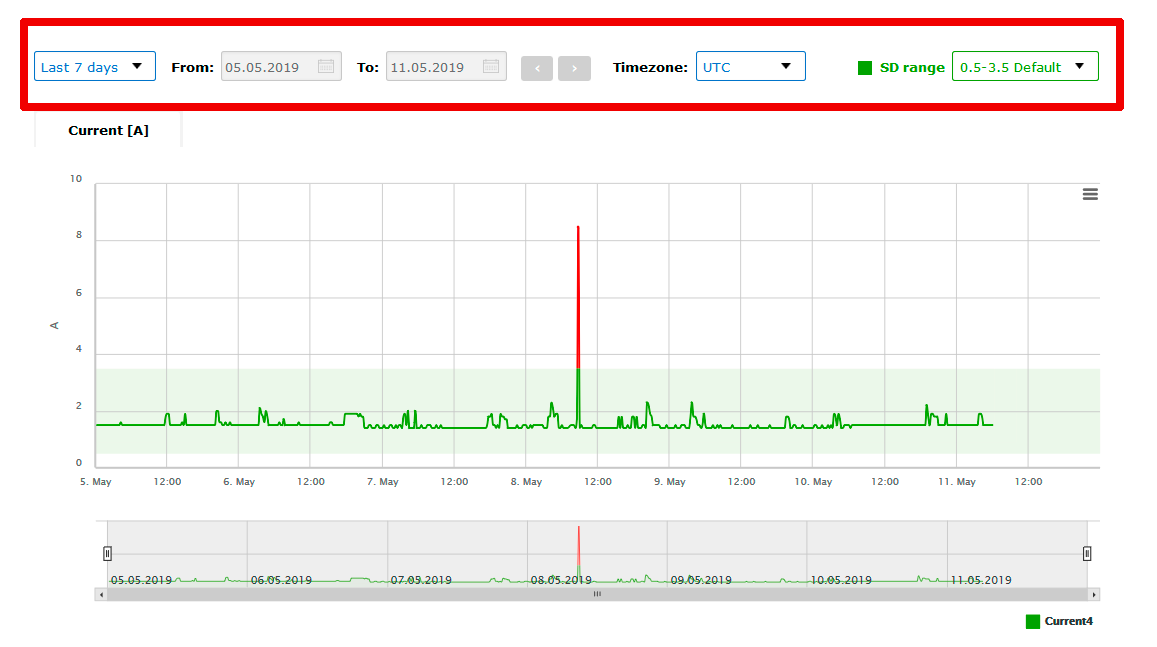
Task: Click the SD range label text
Action: (x=912, y=67)
